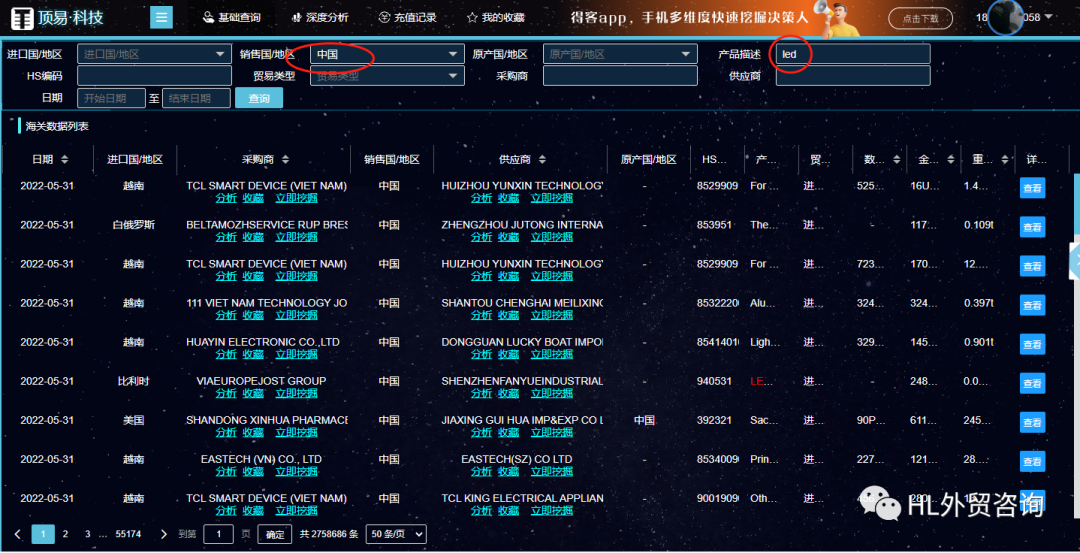Open 基础查询 tab
This screenshot has width=1080, height=553.
(231, 17)
